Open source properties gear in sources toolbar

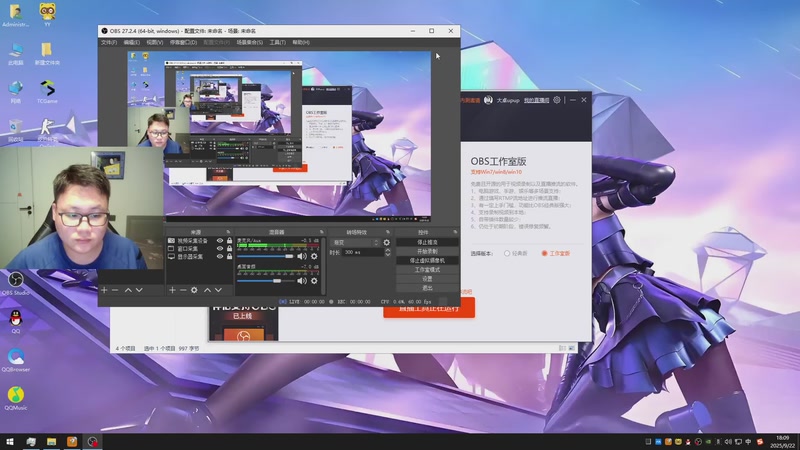194,290
